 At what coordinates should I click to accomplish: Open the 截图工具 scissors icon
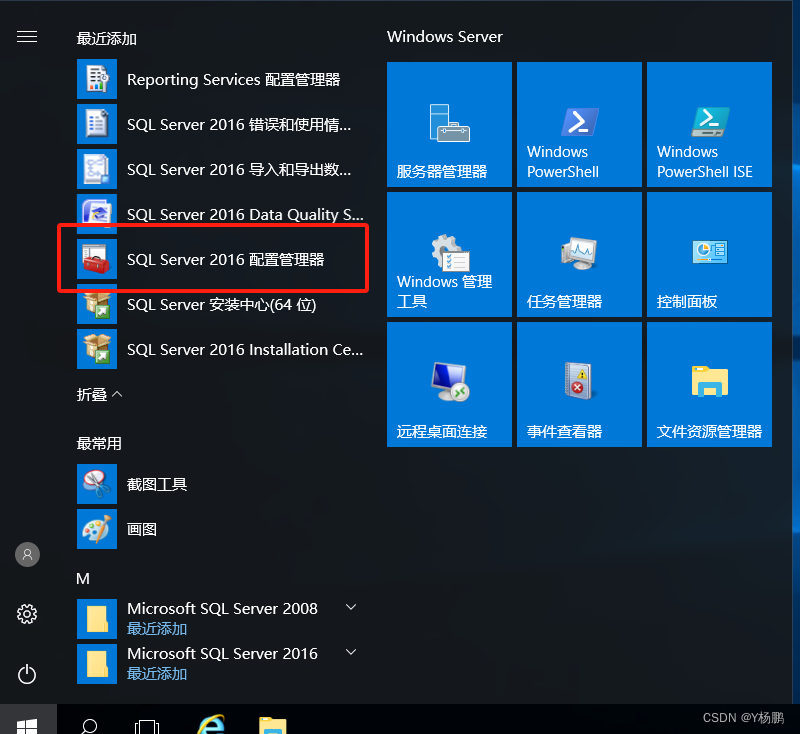(97, 484)
